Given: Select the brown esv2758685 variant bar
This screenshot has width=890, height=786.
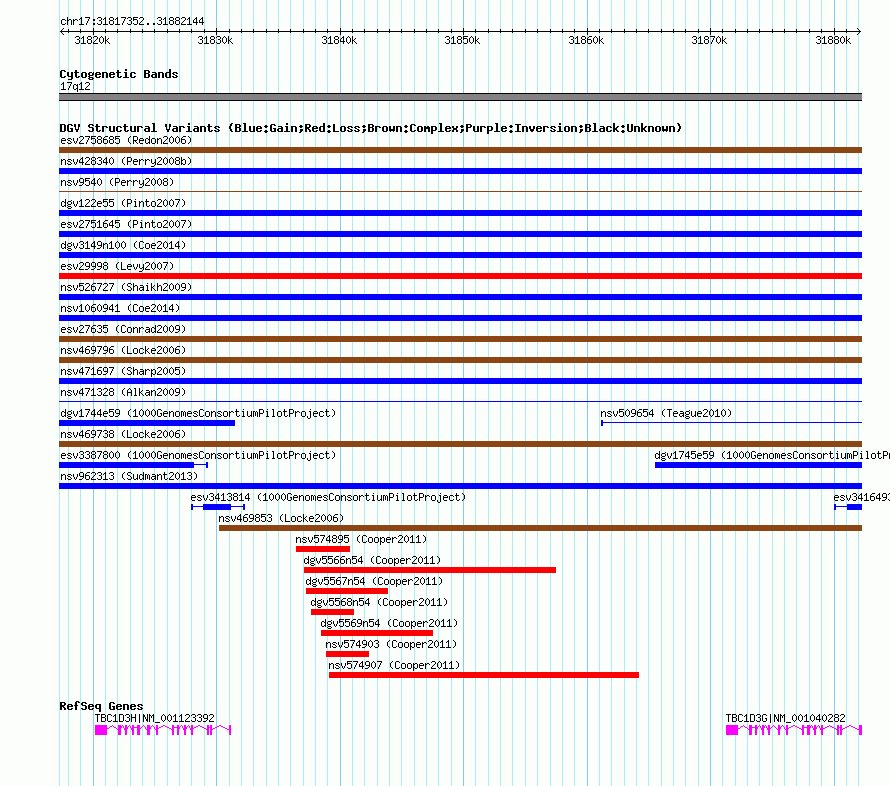Looking at the screenshot, I should coord(460,150).
